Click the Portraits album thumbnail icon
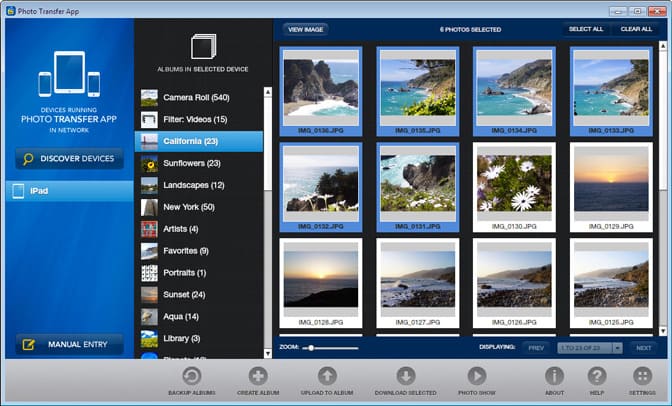This screenshot has width=672, height=406. [149, 273]
